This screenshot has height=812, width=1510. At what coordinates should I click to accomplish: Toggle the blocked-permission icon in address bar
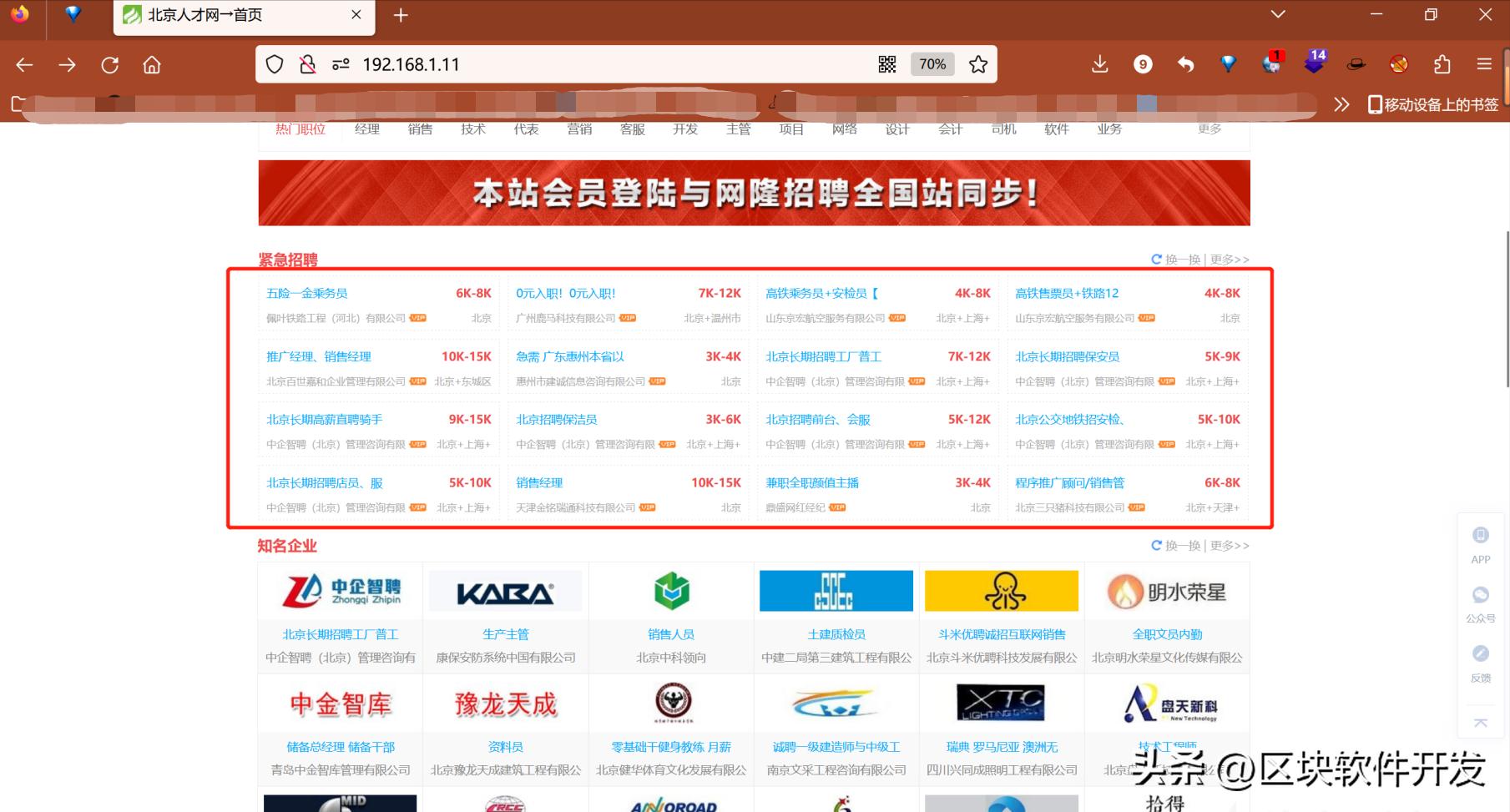click(x=307, y=63)
